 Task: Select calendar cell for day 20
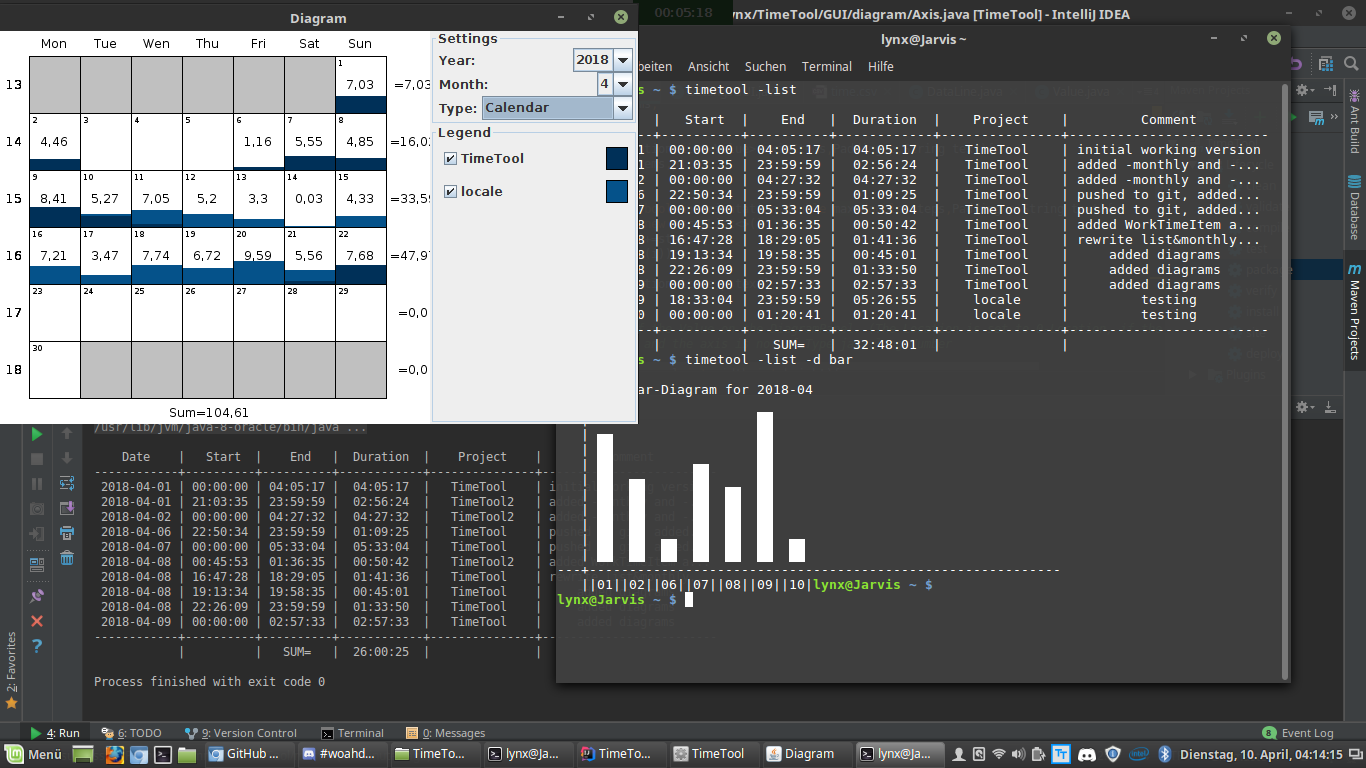click(x=259, y=256)
